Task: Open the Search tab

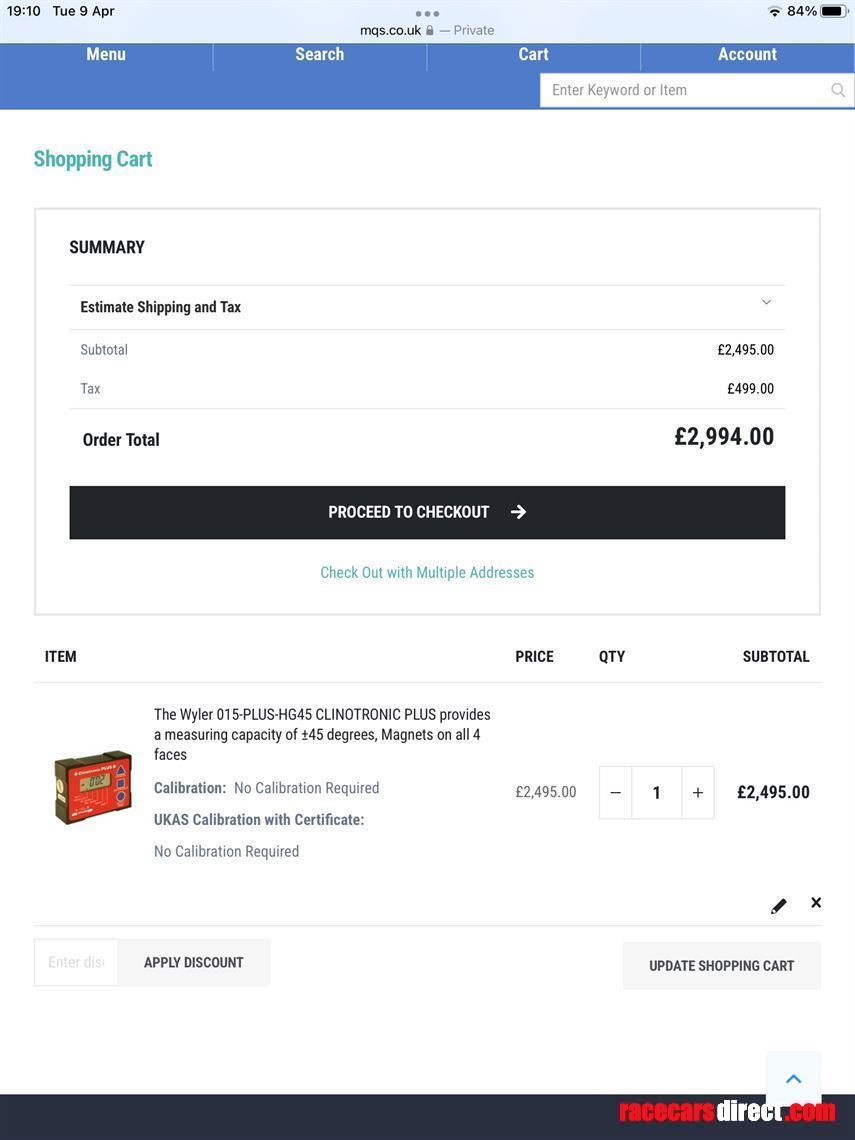Action: pyautogui.click(x=319, y=54)
